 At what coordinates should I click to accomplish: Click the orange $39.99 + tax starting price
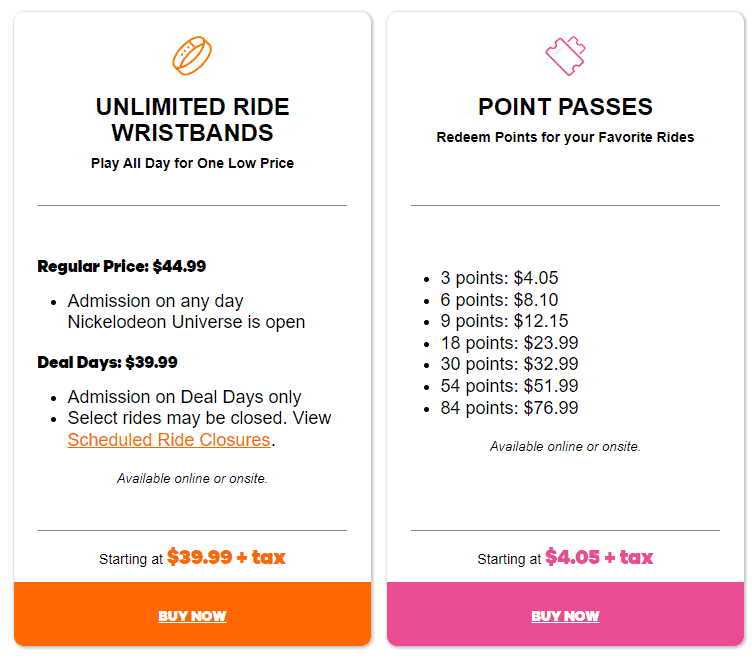[x=226, y=557]
